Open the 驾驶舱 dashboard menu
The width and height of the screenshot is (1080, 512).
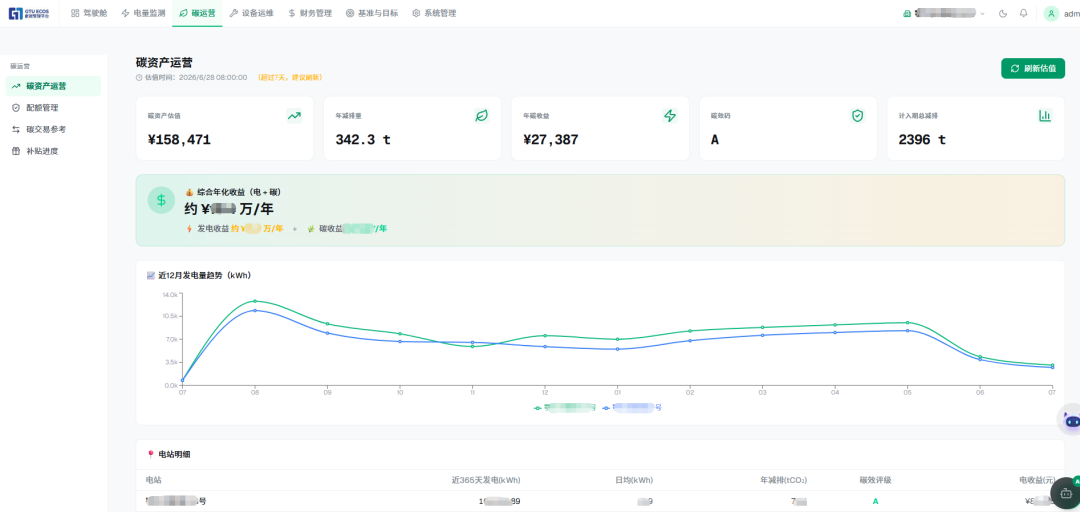tap(89, 13)
